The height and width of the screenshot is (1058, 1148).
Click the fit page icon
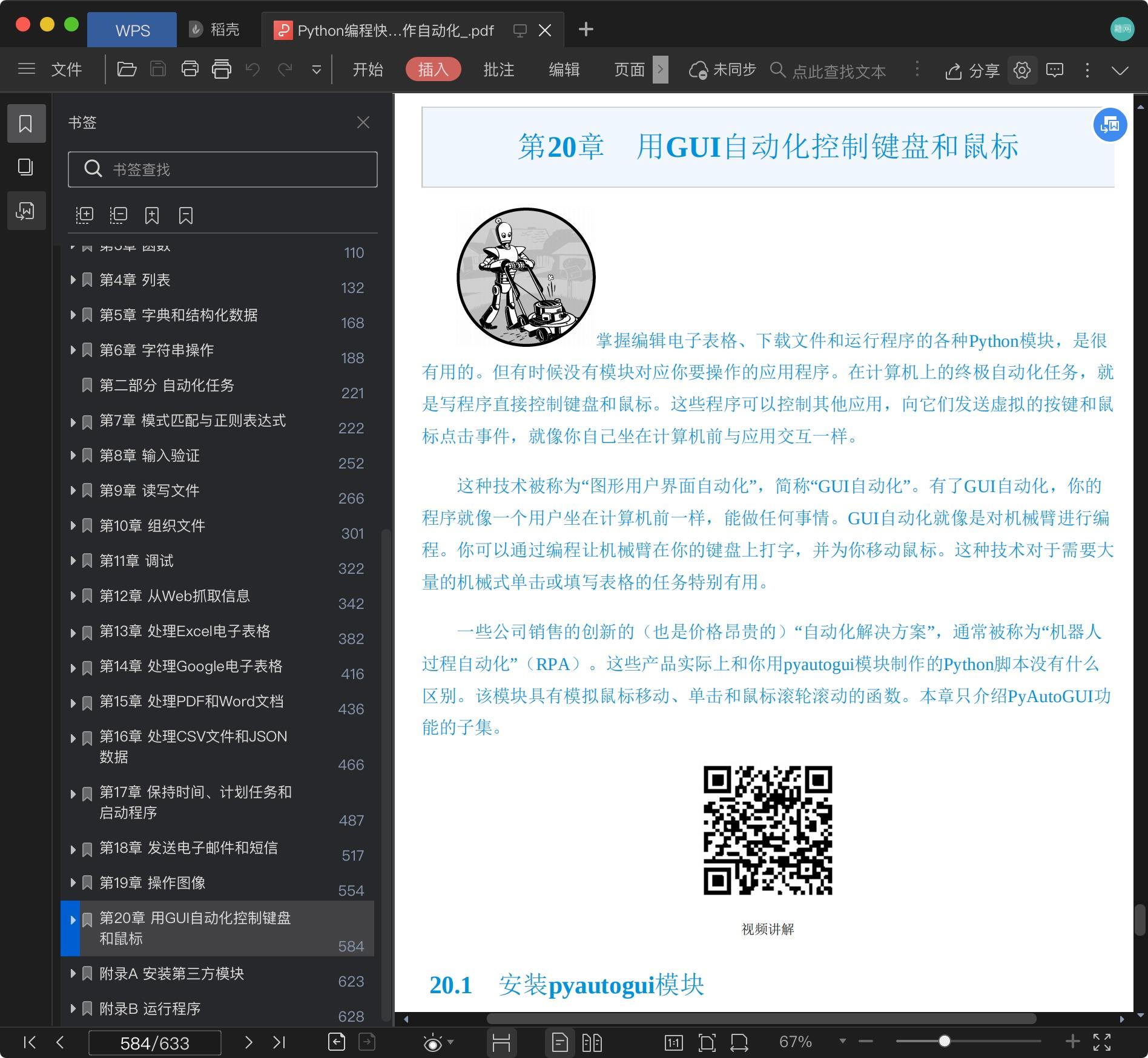[x=707, y=1042]
